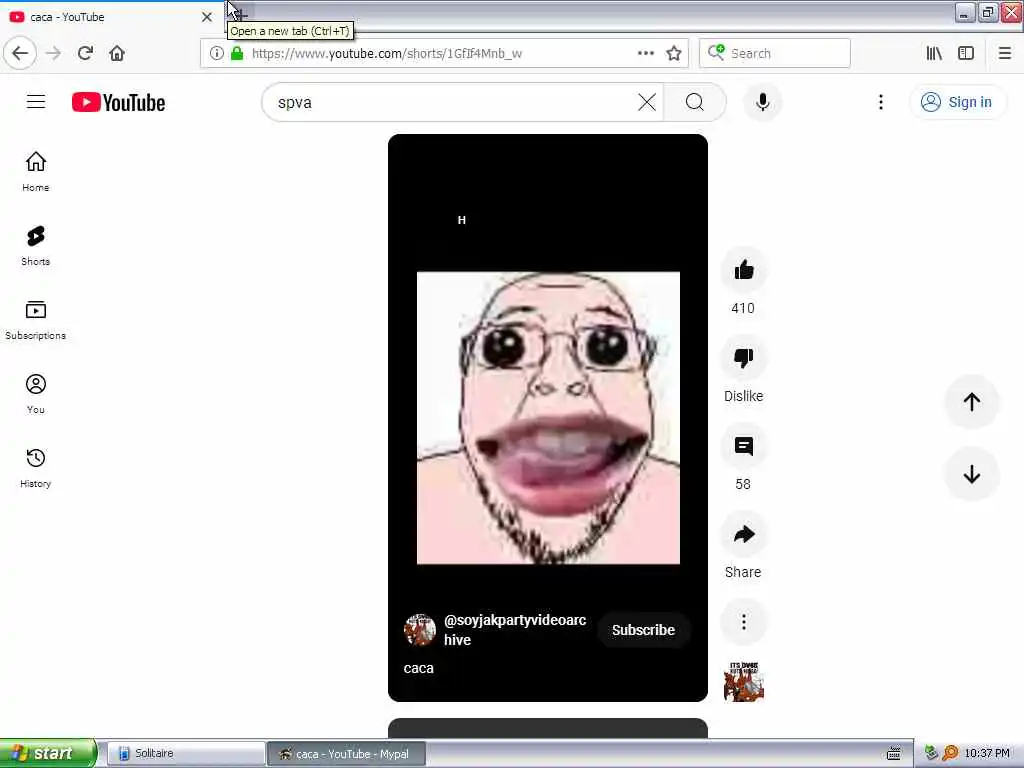Open YouTube settings three-dot menu
The width and height of the screenshot is (1024, 768).
tap(881, 102)
